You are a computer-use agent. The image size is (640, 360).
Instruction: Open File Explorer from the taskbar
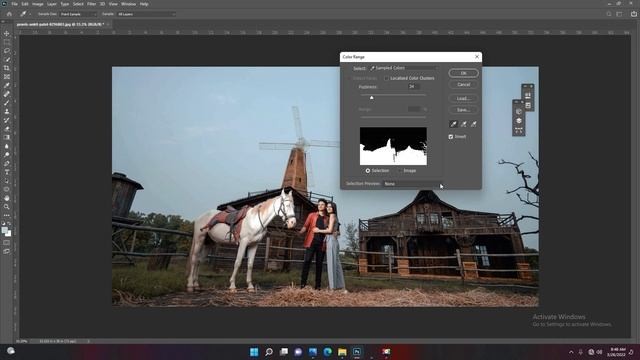coord(342,352)
